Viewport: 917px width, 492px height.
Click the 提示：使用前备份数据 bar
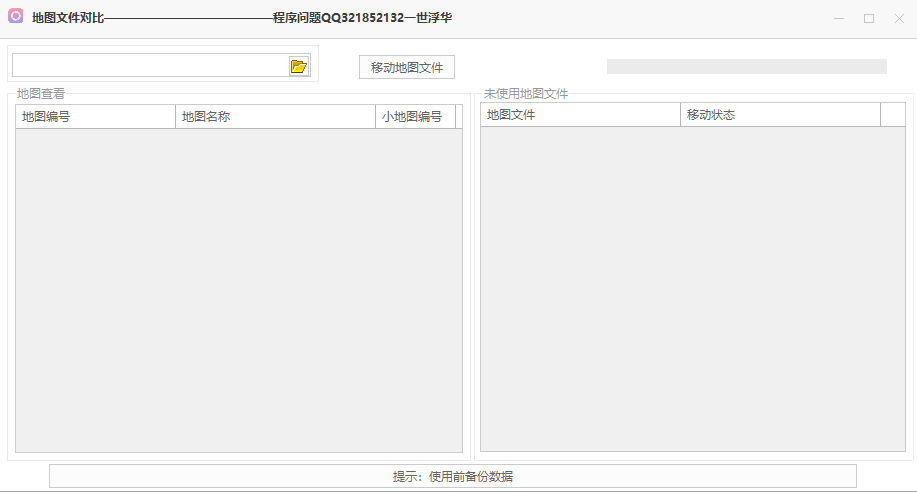[x=453, y=476]
